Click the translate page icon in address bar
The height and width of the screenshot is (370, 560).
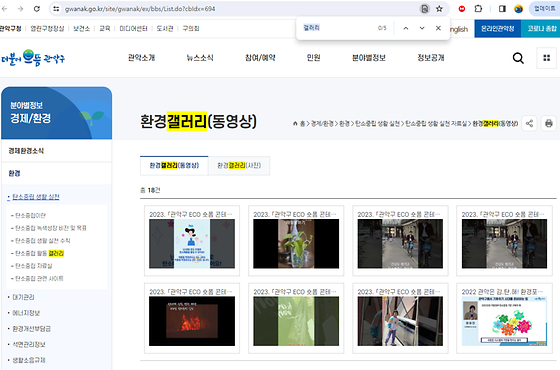tap(424, 9)
